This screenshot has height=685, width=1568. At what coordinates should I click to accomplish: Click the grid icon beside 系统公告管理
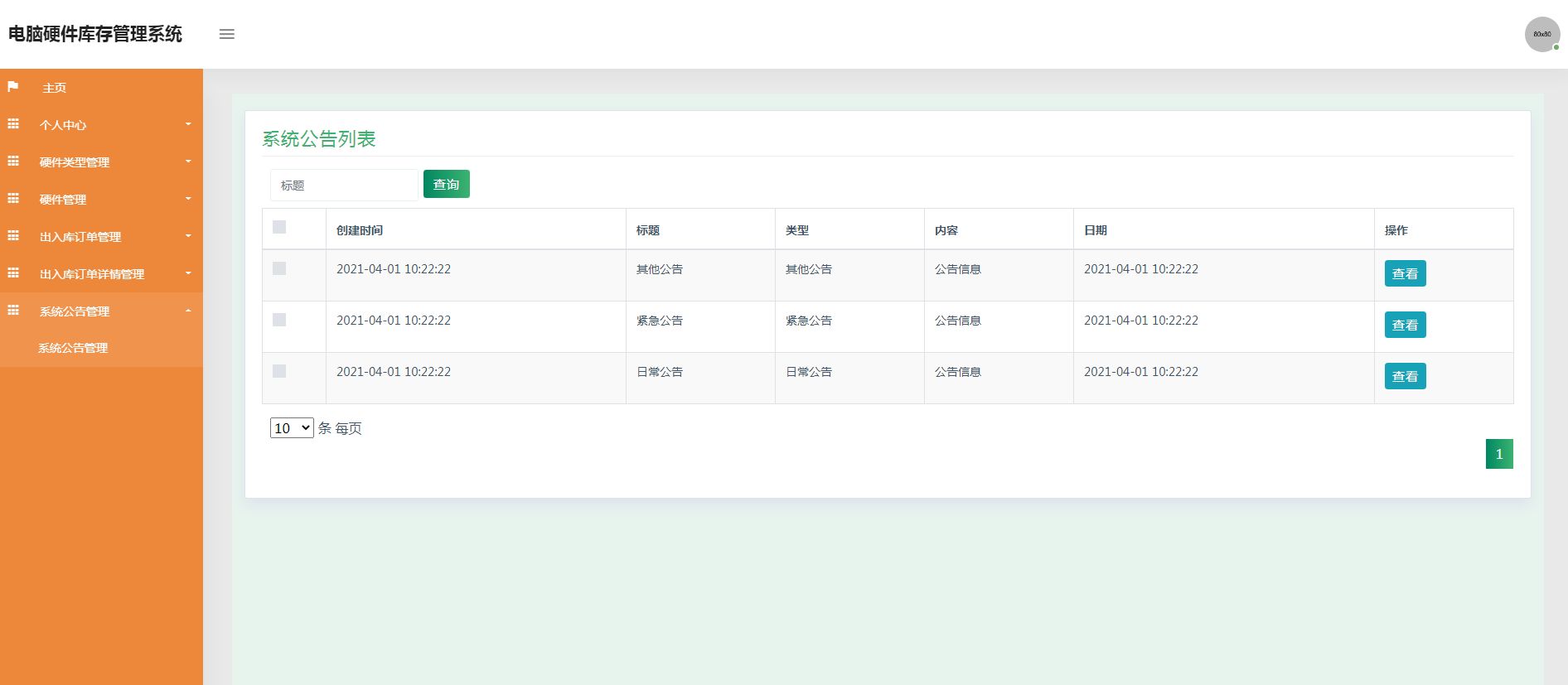coord(13,310)
